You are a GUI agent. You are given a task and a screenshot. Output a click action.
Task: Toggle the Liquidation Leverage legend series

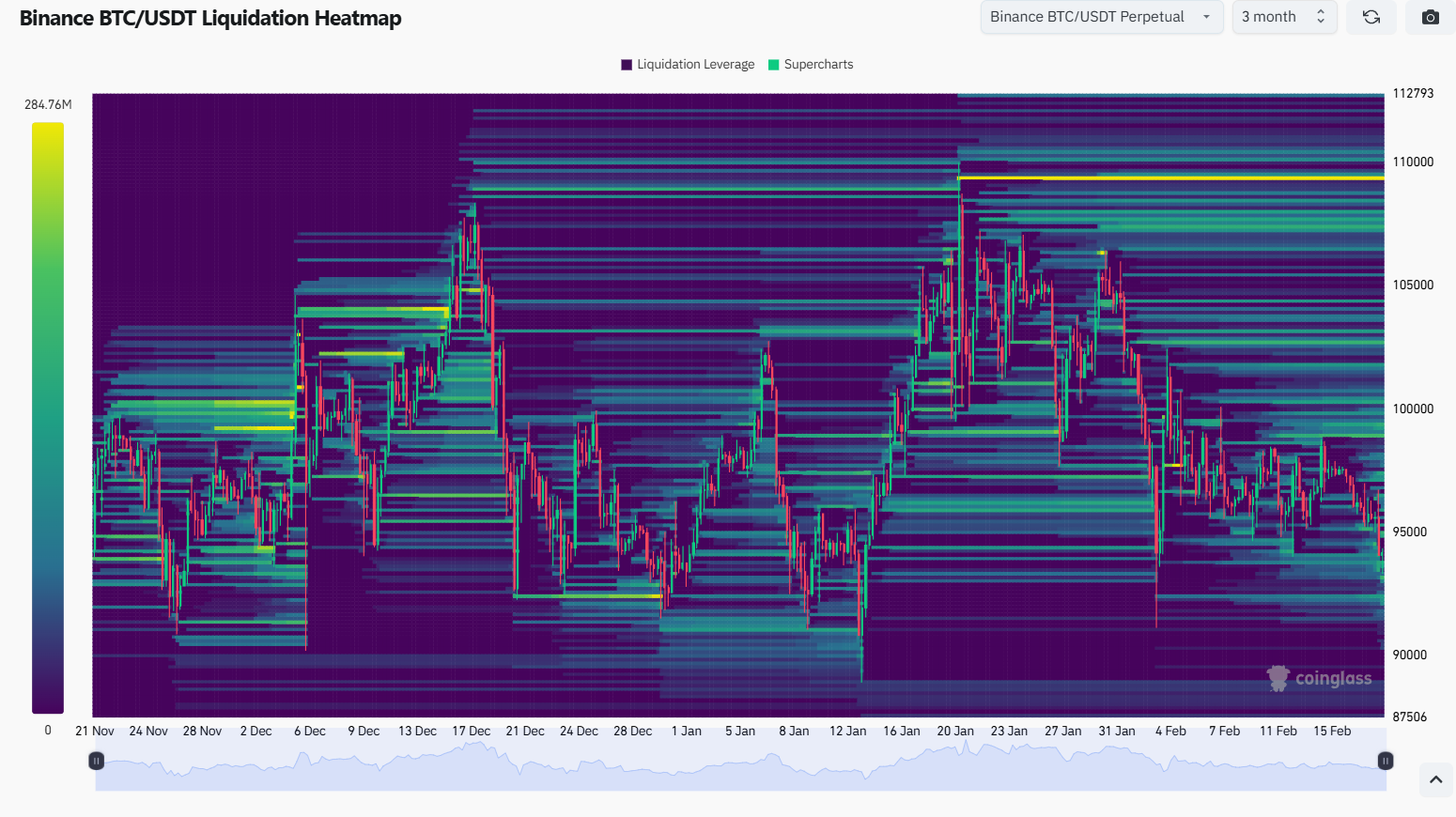tap(688, 65)
